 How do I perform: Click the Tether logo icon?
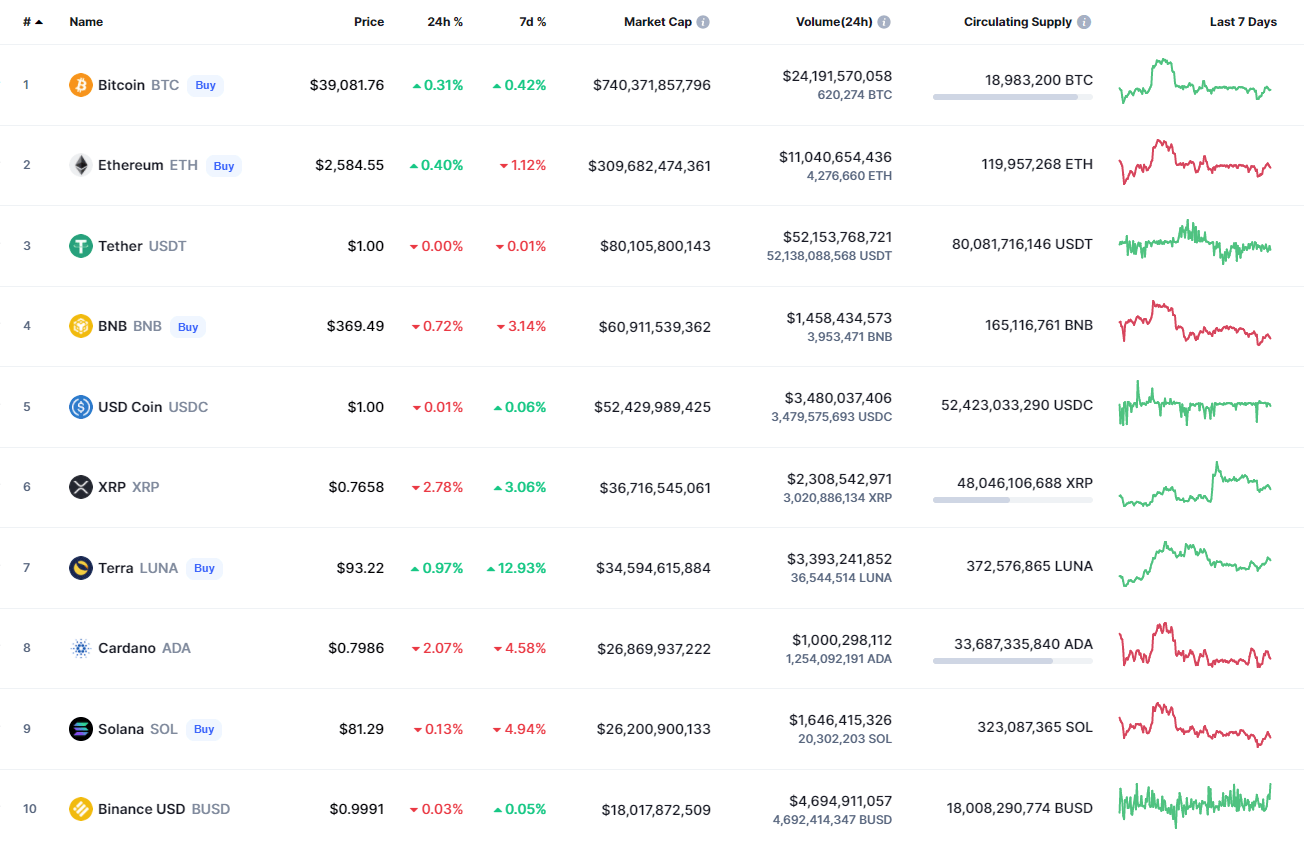[x=81, y=246]
